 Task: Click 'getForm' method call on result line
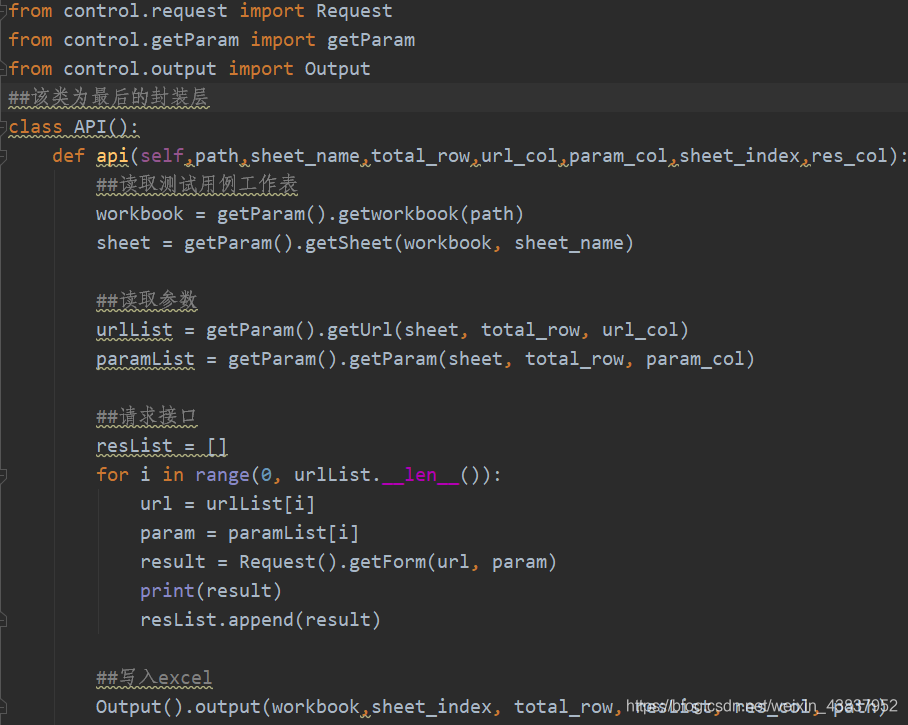(x=387, y=562)
